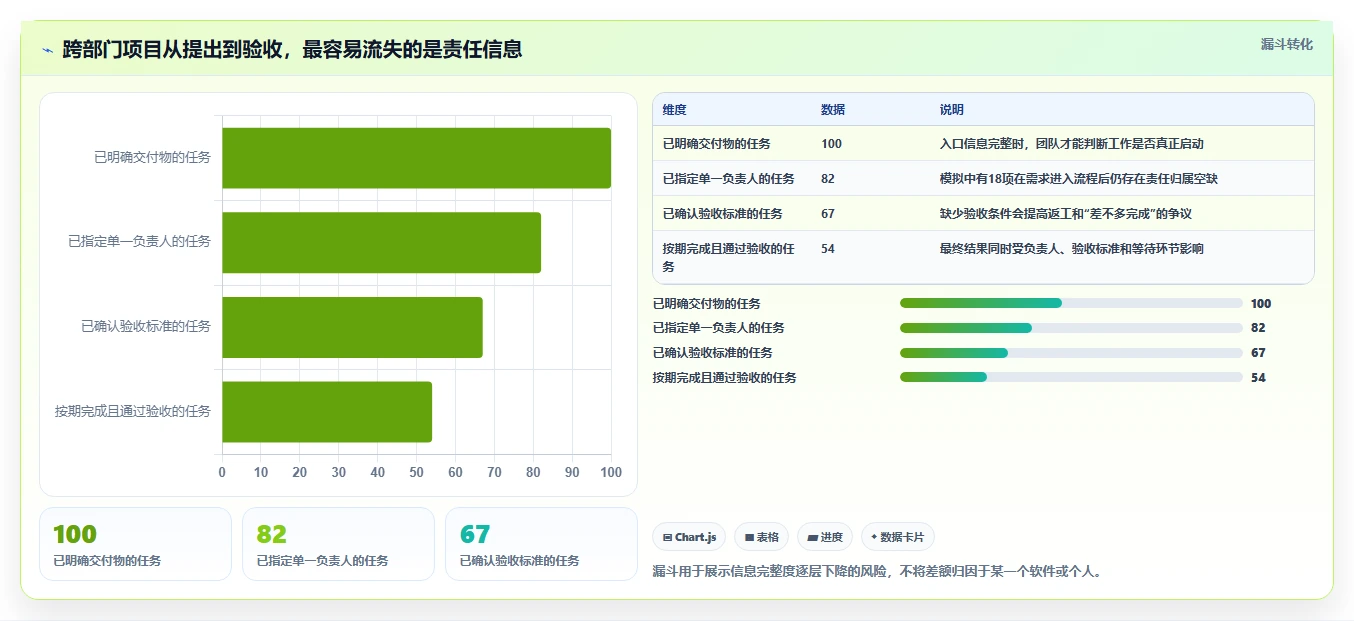Viewport: 1354px width, 621px height.
Task: Open the stat card showing 100
Action: pyautogui.click(x=135, y=544)
